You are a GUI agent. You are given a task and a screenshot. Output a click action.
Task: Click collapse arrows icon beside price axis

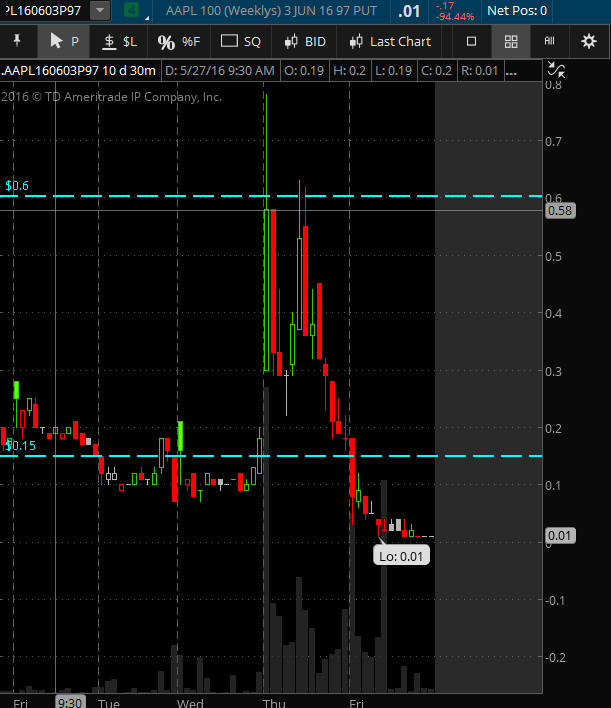(x=556, y=70)
